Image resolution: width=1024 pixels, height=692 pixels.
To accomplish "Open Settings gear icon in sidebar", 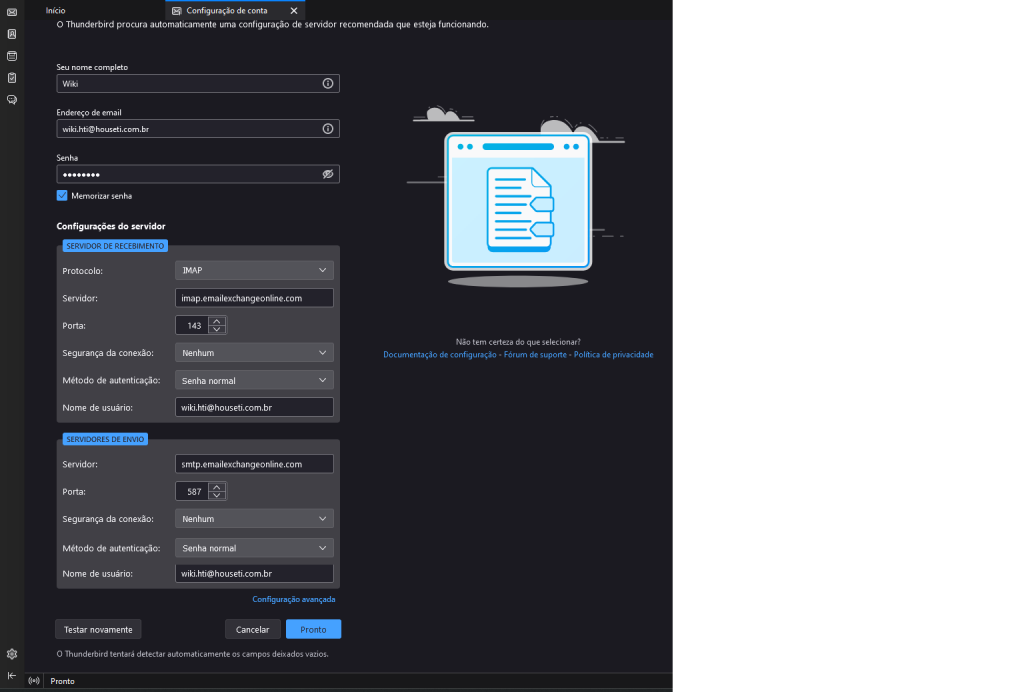I will (x=12, y=653).
